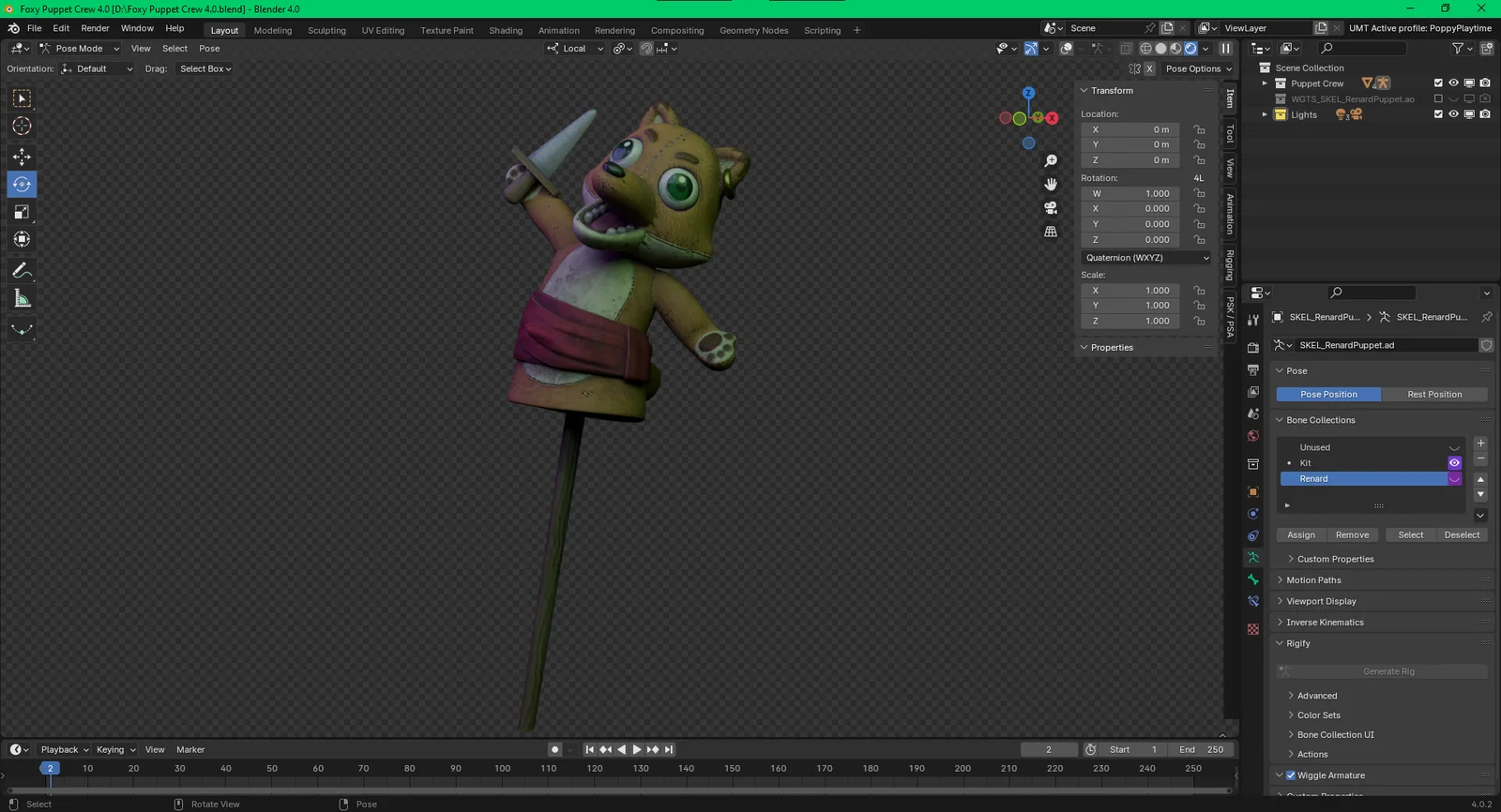
Task: Toggle camera view in viewport
Action: (x=1051, y=208)
